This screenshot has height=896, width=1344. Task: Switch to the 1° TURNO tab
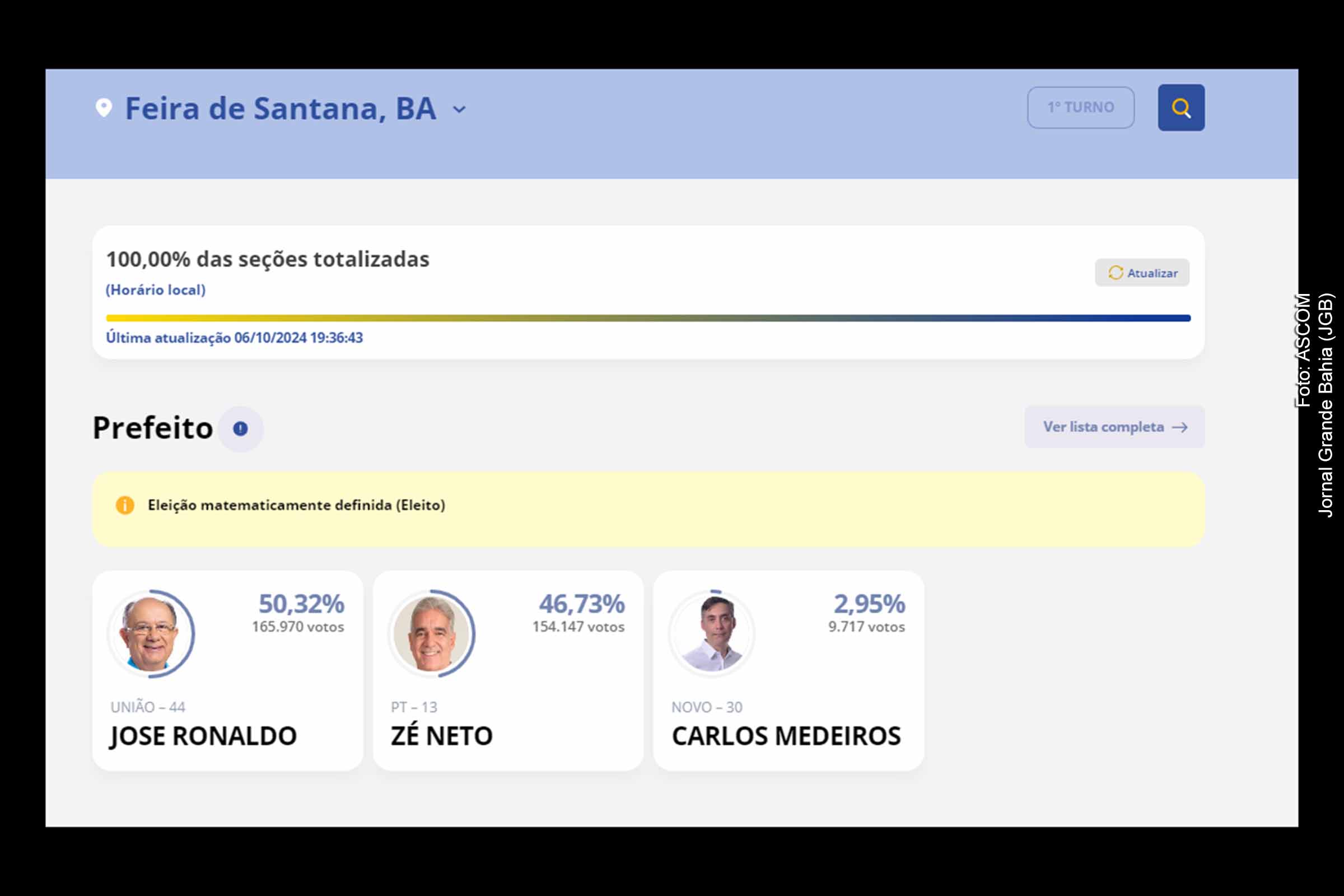coord(1081,106)
